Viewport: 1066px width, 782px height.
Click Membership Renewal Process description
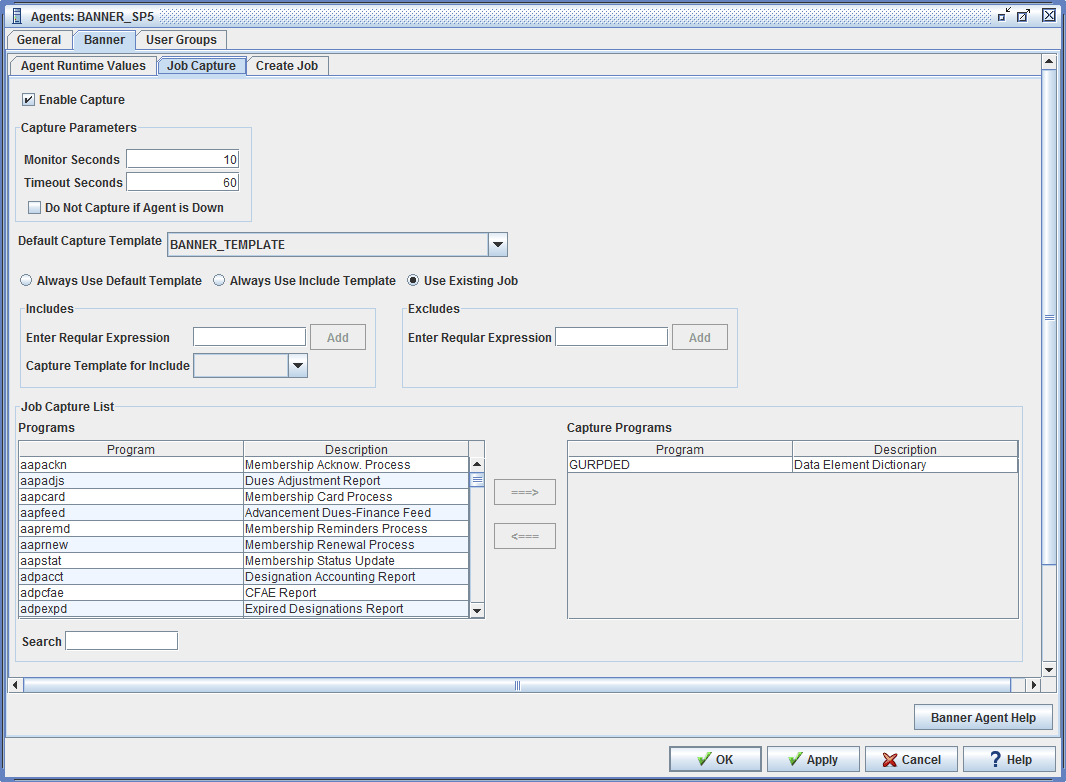coord(356,545)
